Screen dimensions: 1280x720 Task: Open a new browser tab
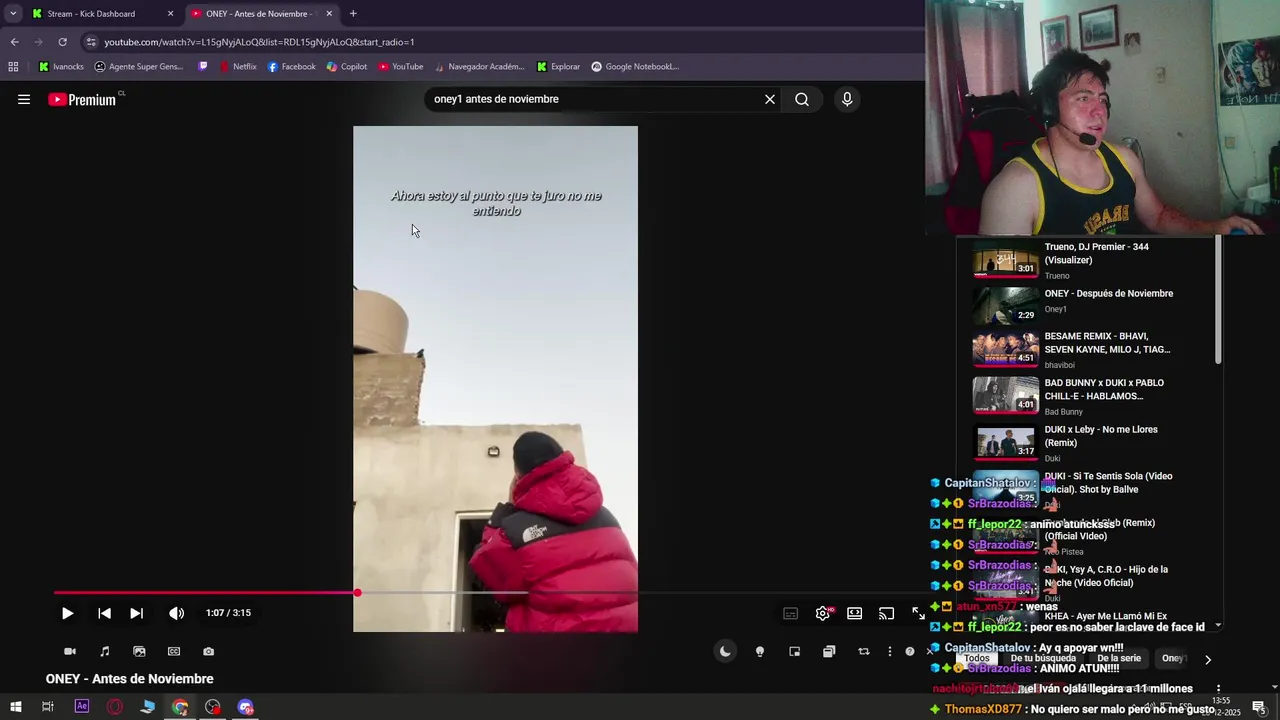pyautogui.click(x=353, y=14)
